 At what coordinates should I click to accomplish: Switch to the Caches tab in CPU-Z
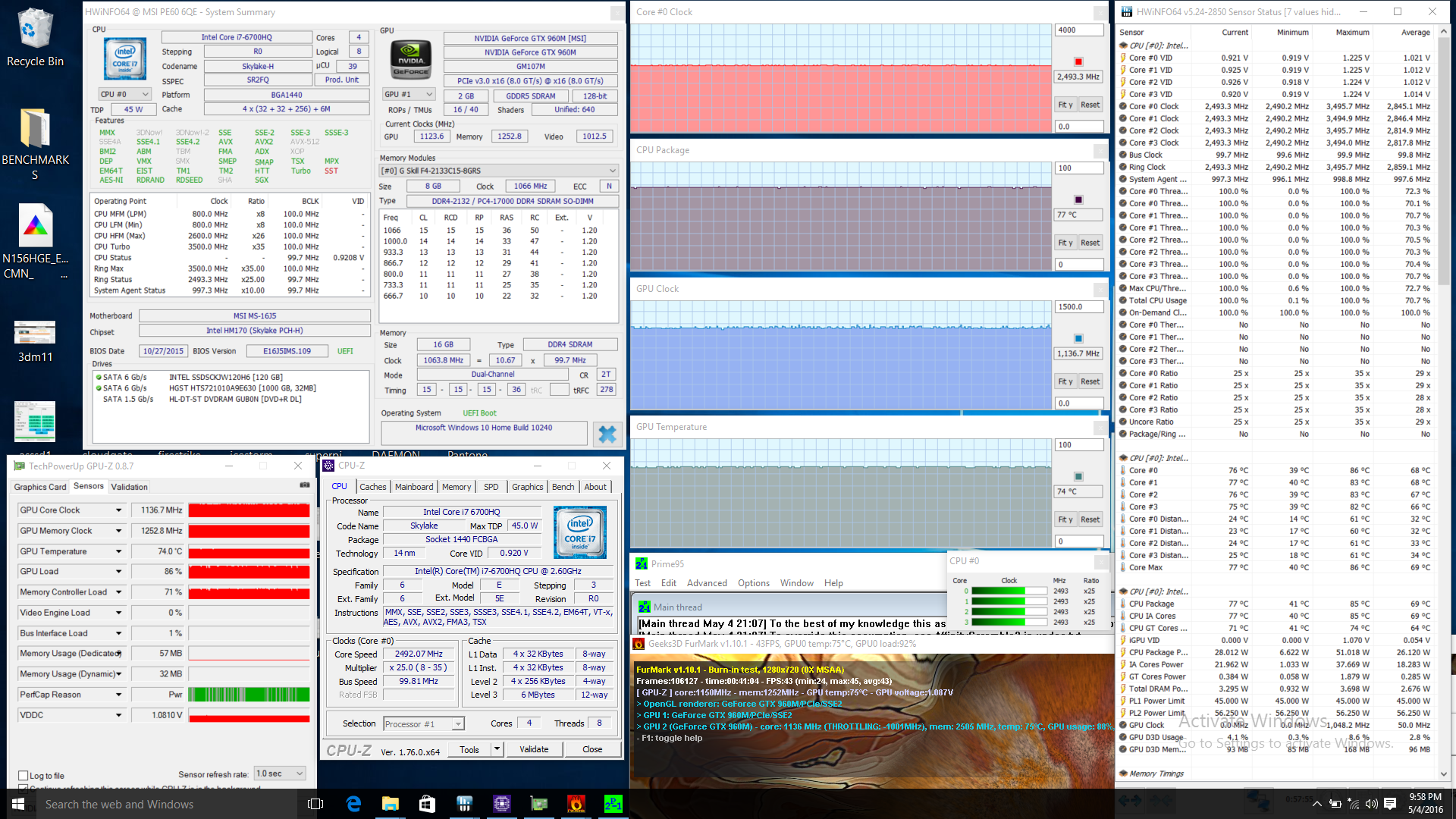372,487
